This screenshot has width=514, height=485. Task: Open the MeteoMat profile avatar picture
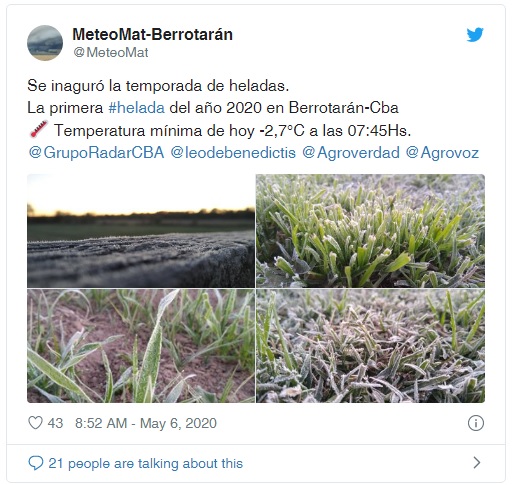[45, 43]
